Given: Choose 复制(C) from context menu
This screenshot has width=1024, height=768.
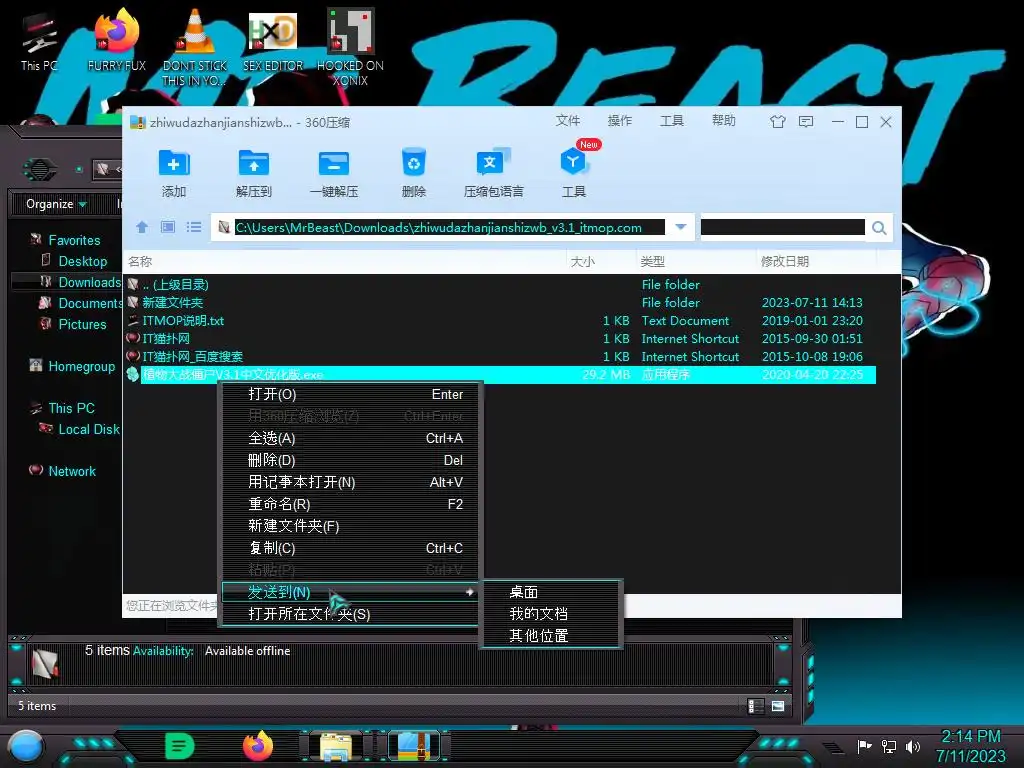Looking at the screenshot, I should (350, 549).
